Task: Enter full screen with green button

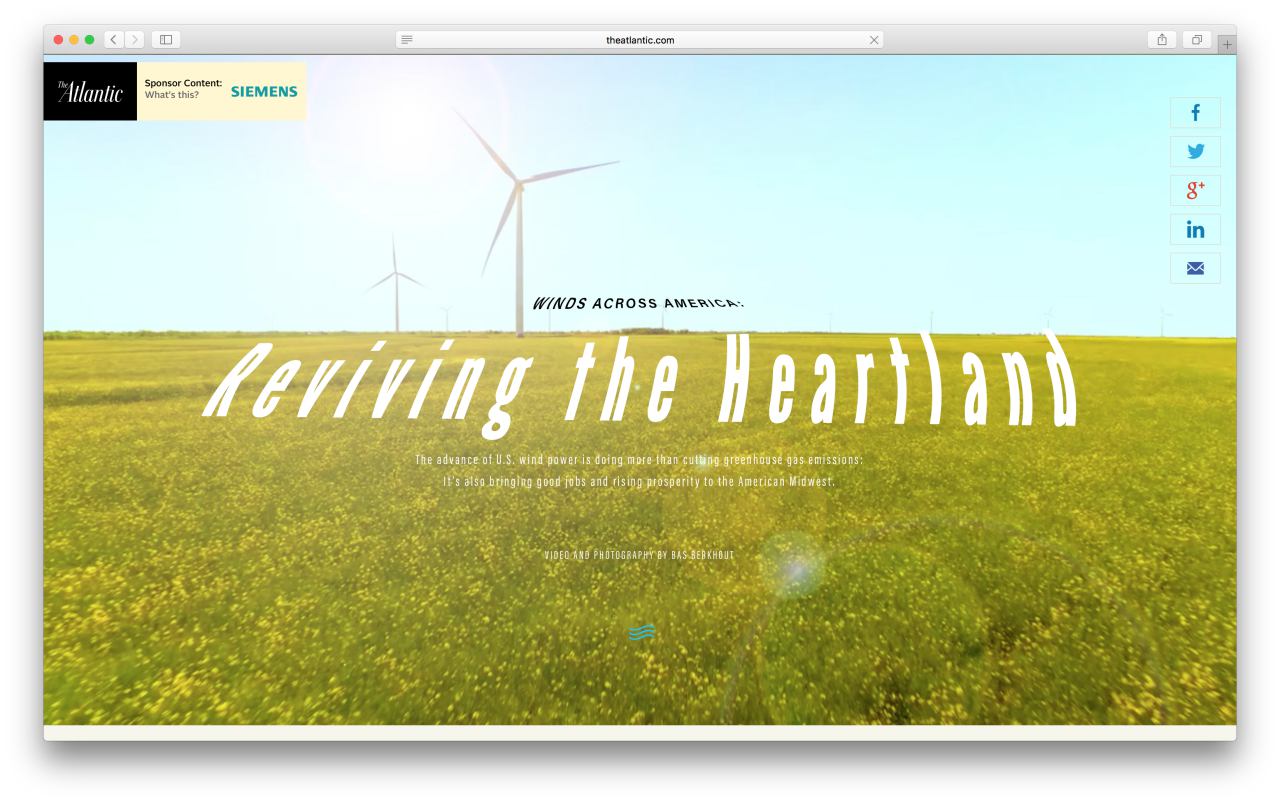Action: [x=90, y=40]
